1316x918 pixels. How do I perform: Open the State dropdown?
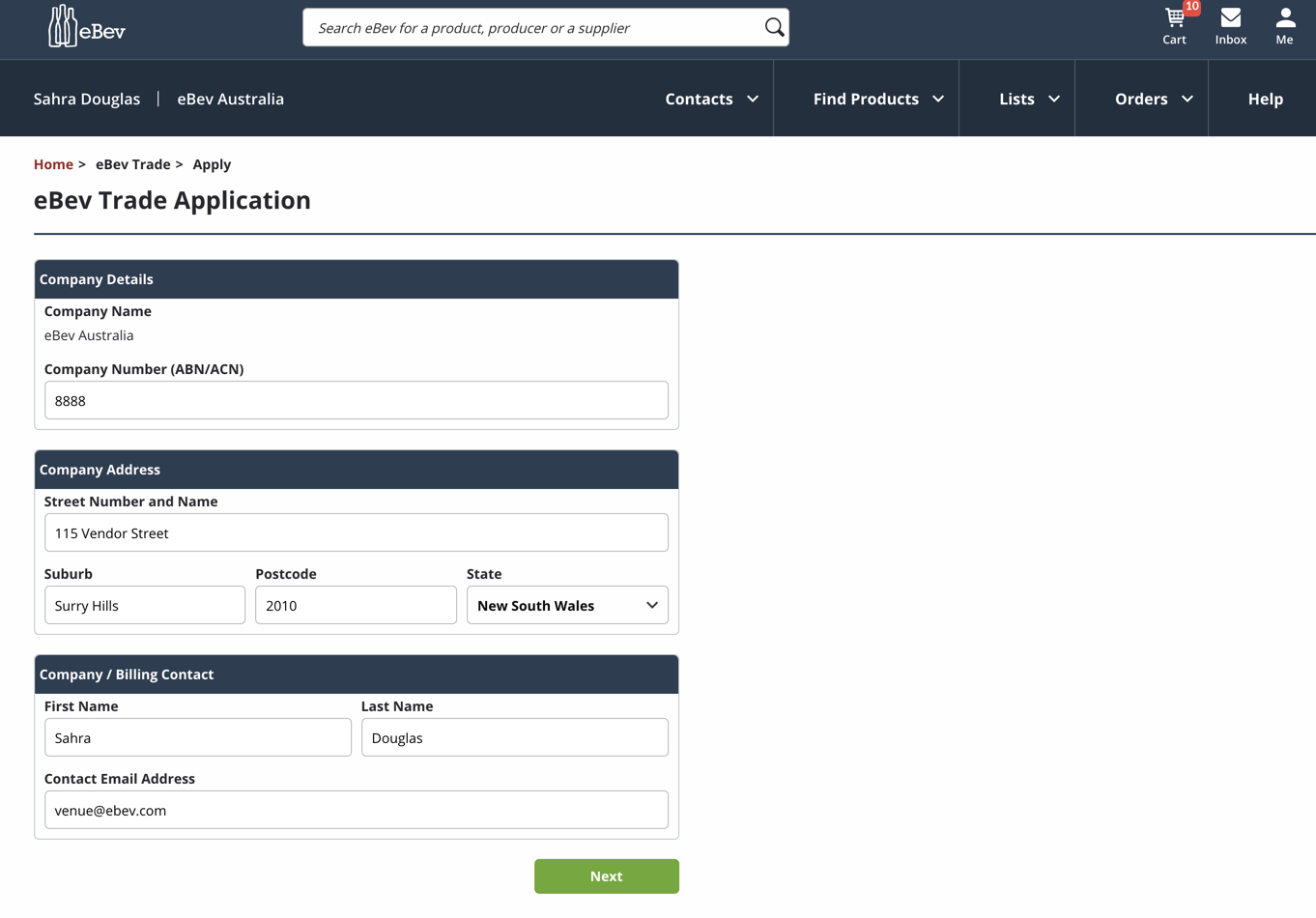(x=567, y=605)
